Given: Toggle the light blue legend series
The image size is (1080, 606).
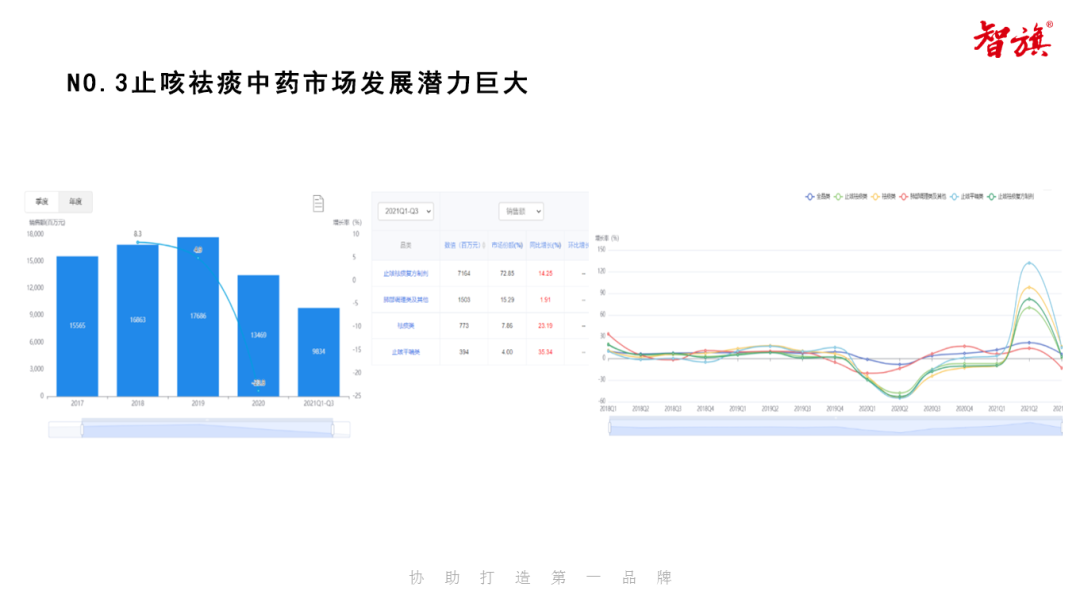Looking at the screenshot, I should click(x=967, y=197).
